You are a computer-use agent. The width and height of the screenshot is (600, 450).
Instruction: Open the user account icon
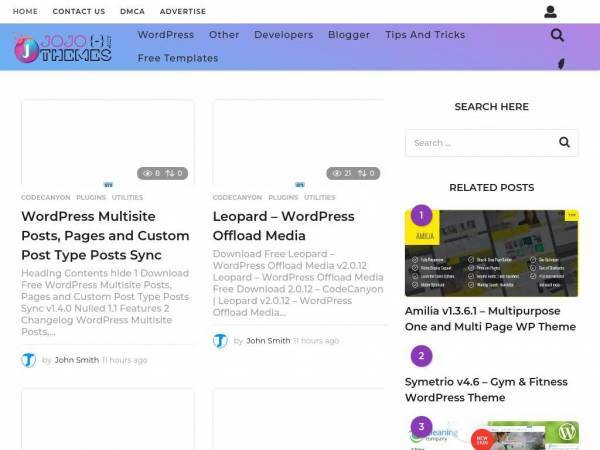550,12
